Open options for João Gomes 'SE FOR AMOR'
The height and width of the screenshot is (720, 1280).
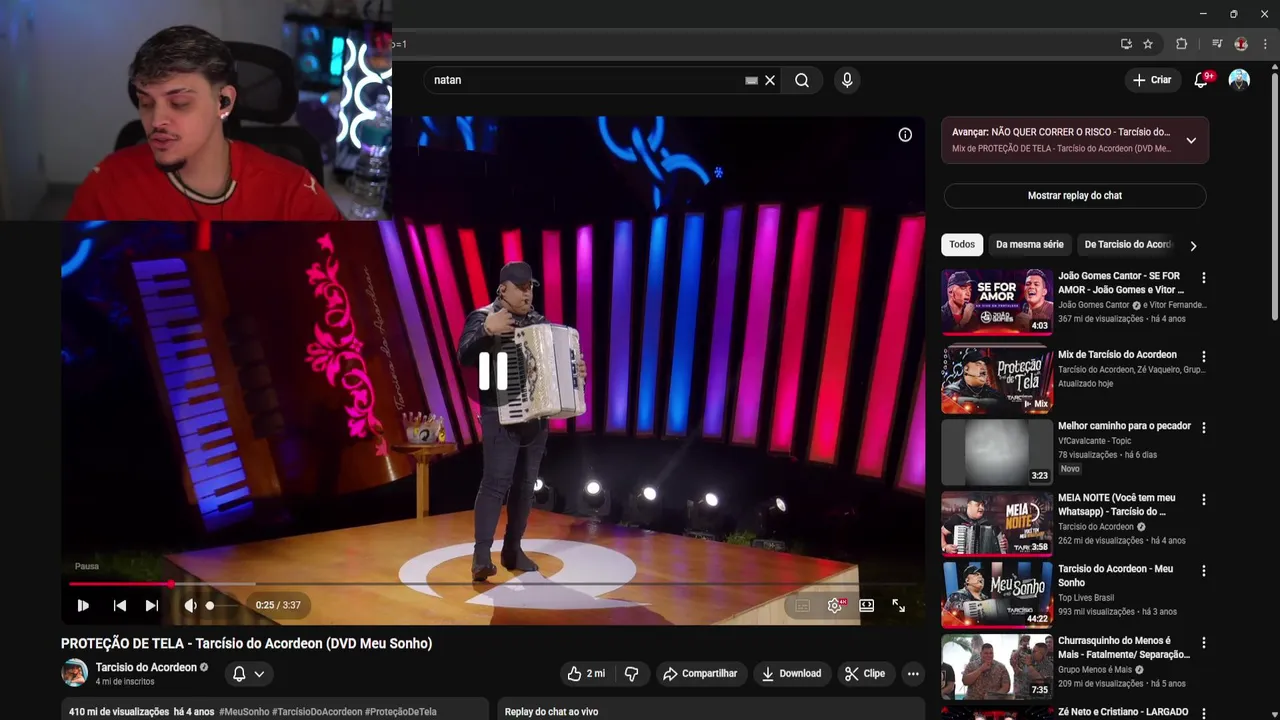click(x=1204, y=278)
